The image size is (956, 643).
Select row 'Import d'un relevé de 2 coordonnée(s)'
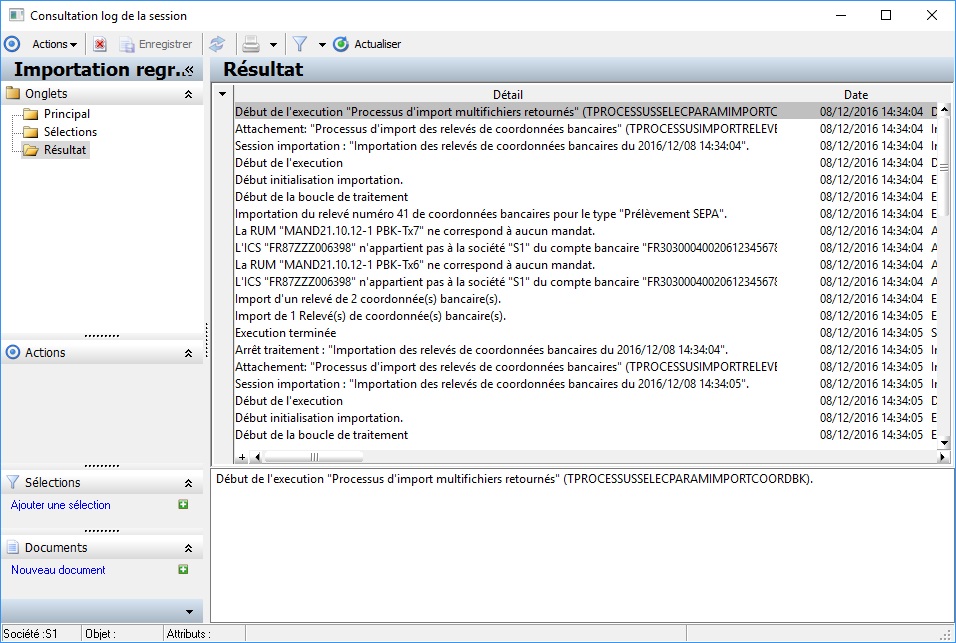point(585,299)
